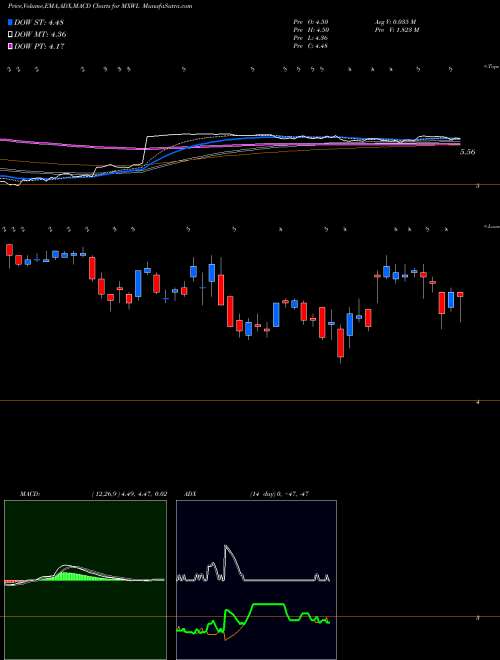This screenshot has height=660, width=500.
Task: Click the dark blue ADX indicator panel
Action: click(x=256, y=580)
